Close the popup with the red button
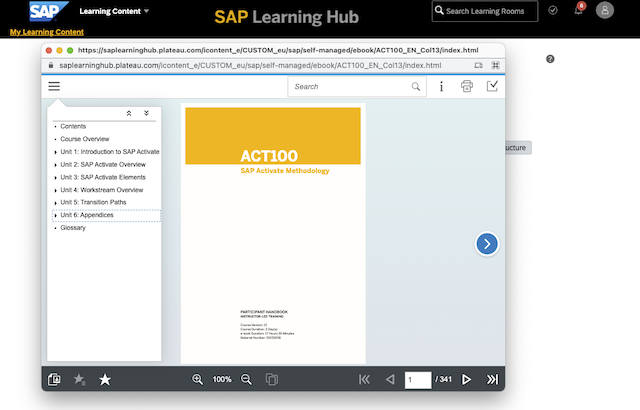 49,50
